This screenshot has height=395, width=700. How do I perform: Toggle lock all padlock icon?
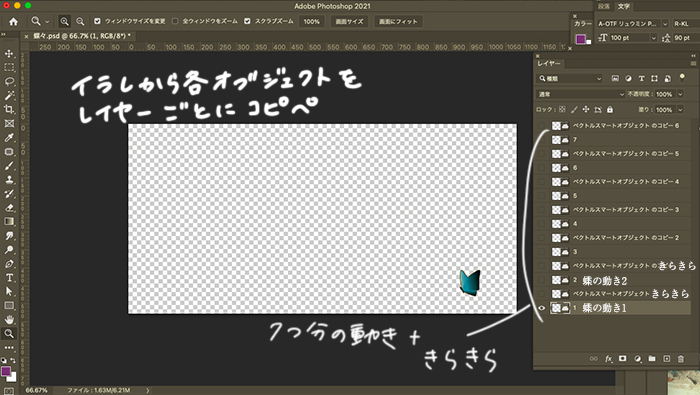point(610,109)
